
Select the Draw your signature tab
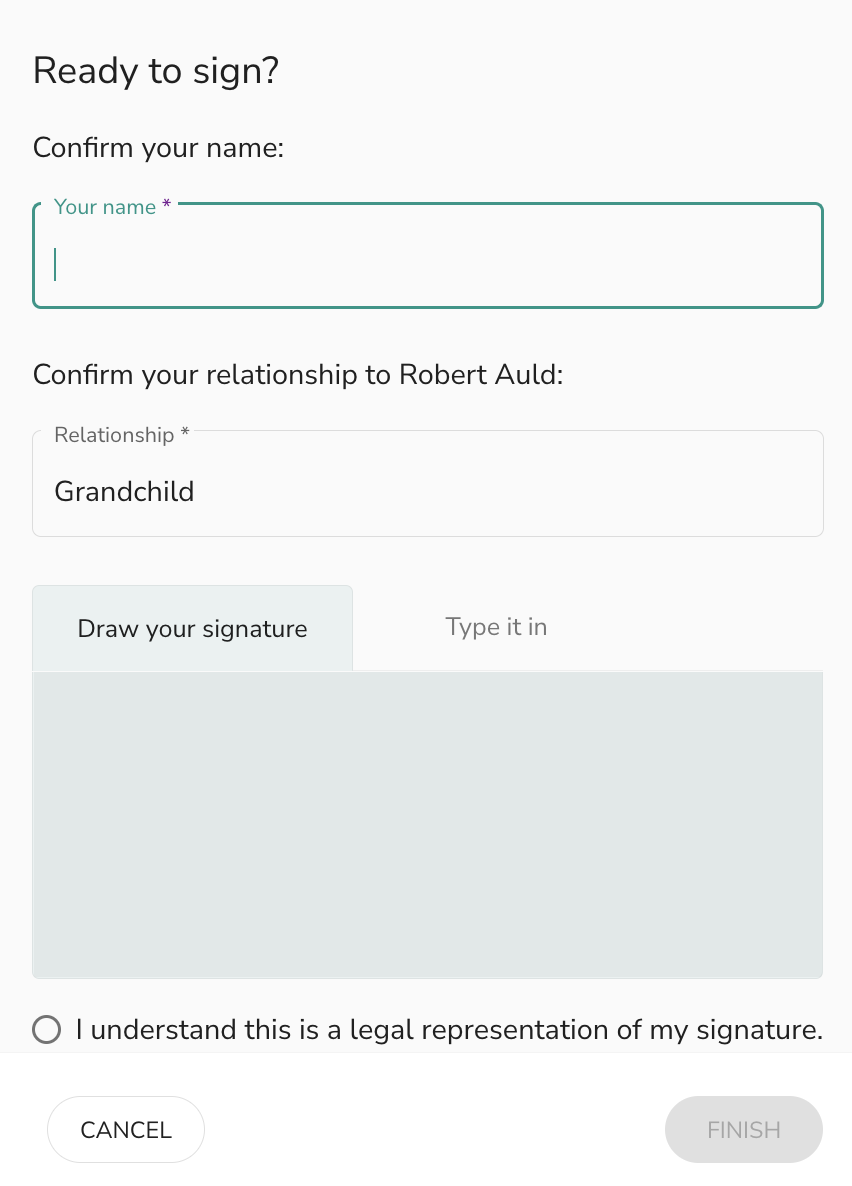(x=192, y=628)
